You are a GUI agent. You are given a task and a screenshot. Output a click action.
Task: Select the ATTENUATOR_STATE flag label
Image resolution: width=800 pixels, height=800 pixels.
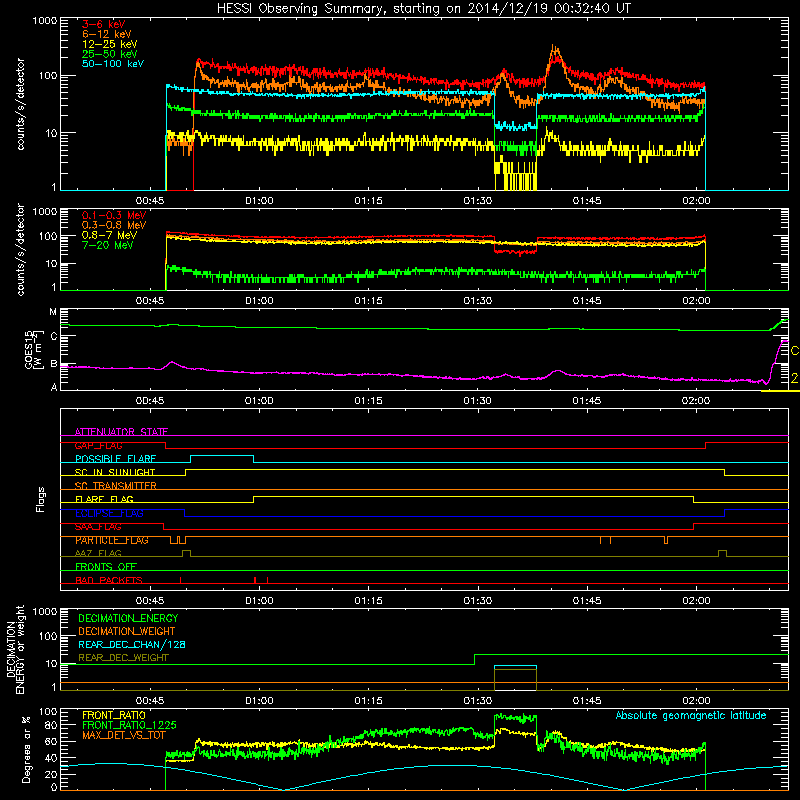tap(121, 432)
